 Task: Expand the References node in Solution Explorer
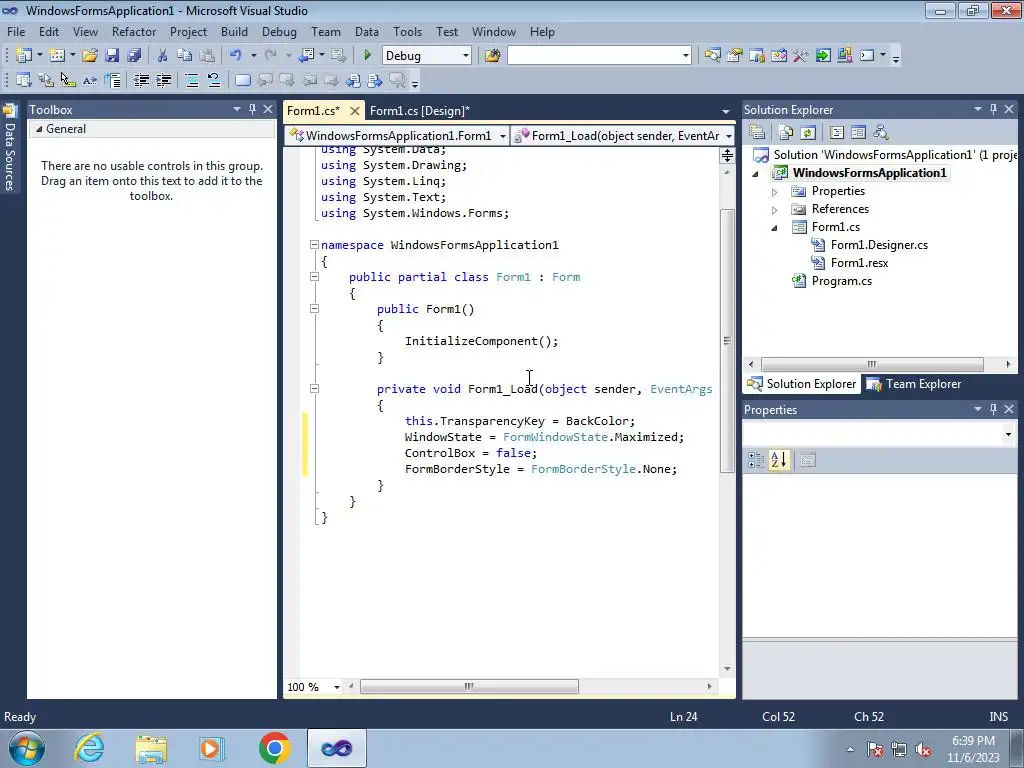pos(775,210)
